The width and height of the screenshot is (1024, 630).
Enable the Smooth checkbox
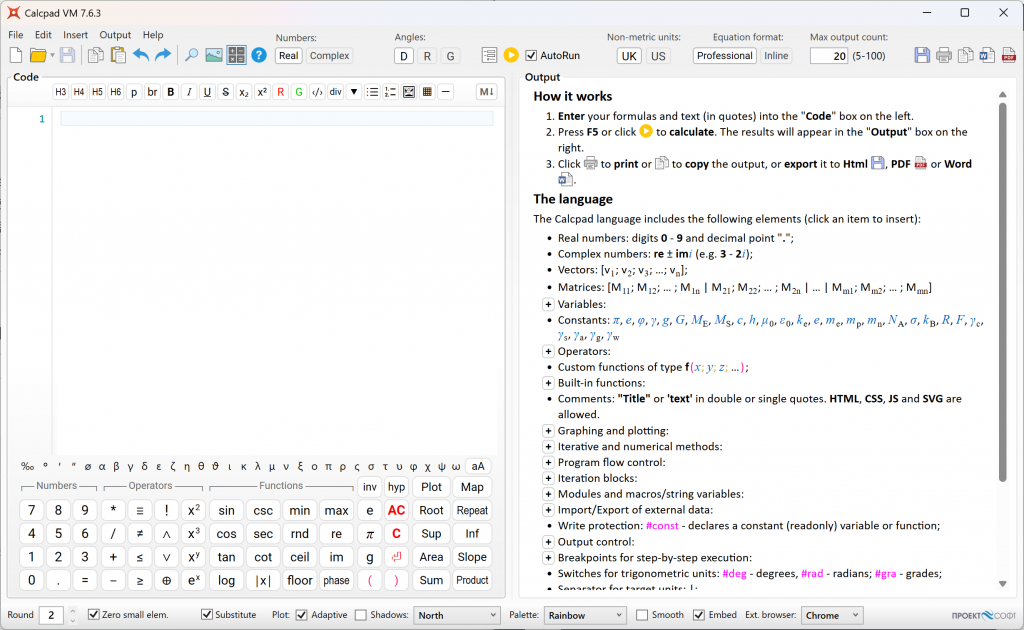click(642, 614)
